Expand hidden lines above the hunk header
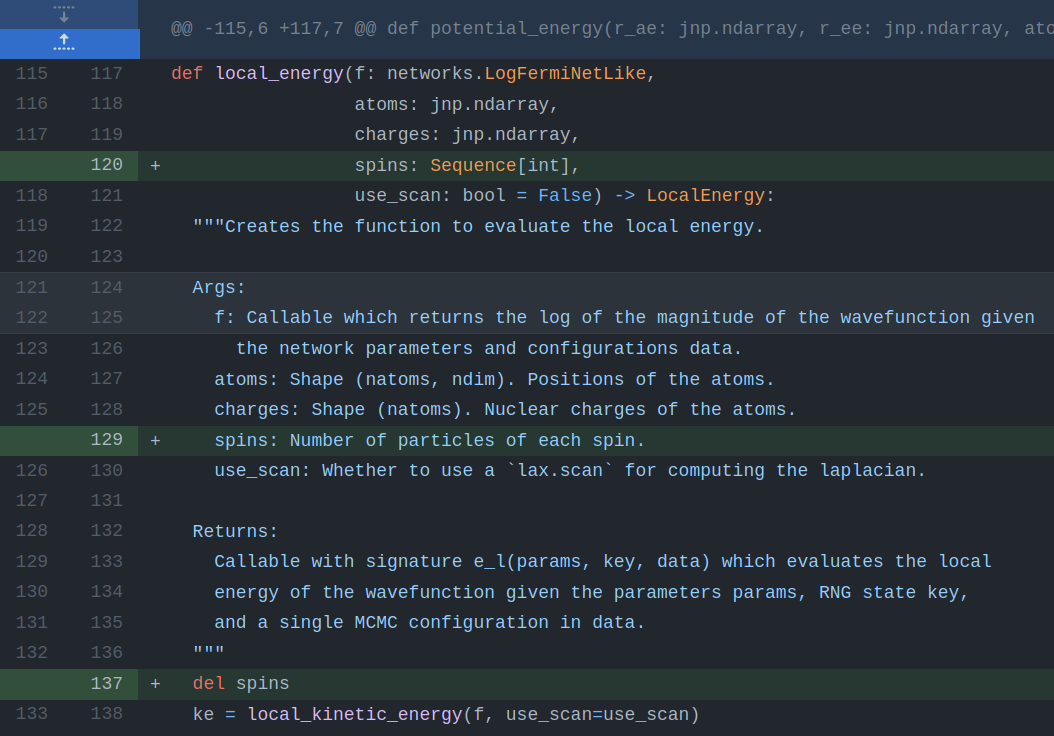 tap(63, 14)
